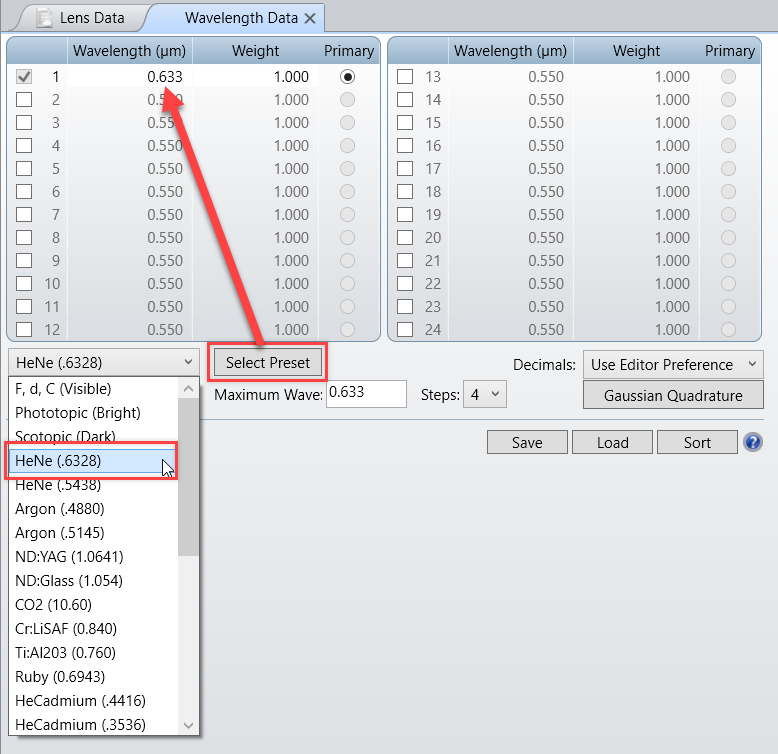The width and height of the screenshot is (778, 754).
Task: Click the wavelength 1 value cell 0.633
Action: 130,77
